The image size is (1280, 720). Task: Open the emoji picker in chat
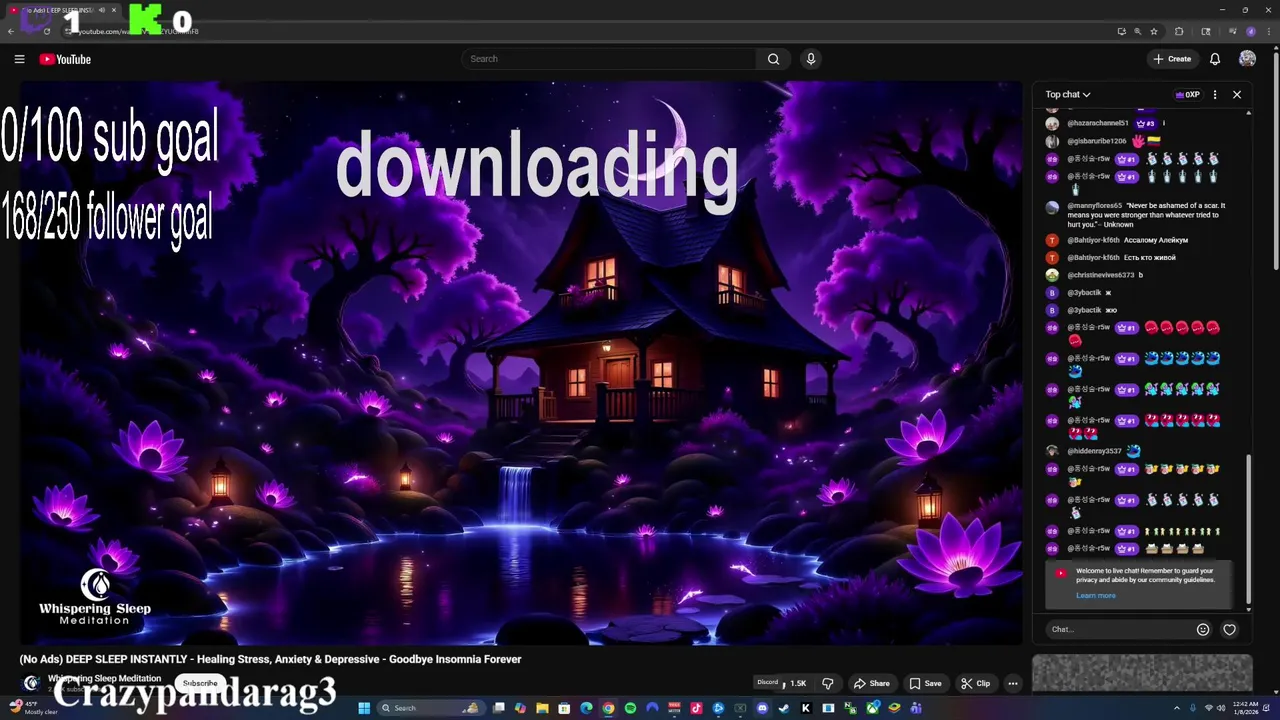click(1203, 629)
